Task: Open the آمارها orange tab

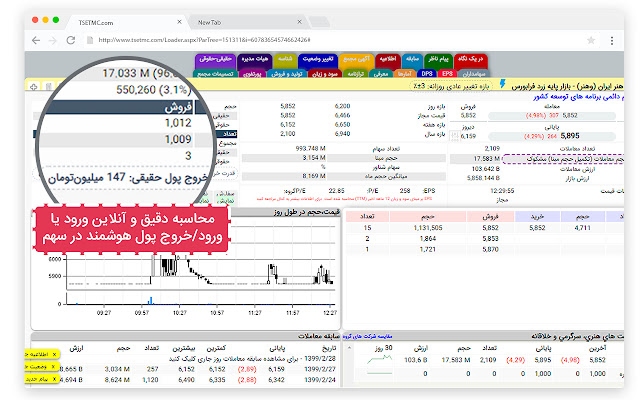Action: click(x=404, y=74)
